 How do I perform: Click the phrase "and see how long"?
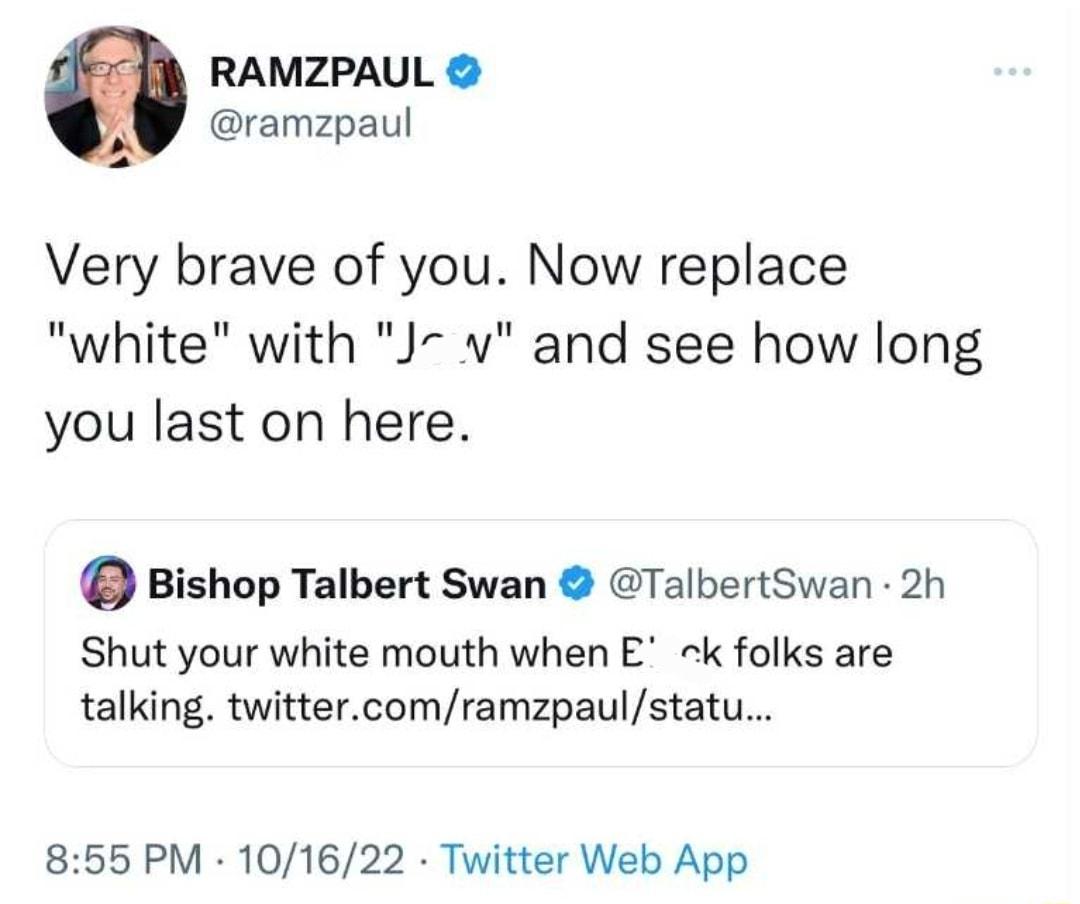758,343
